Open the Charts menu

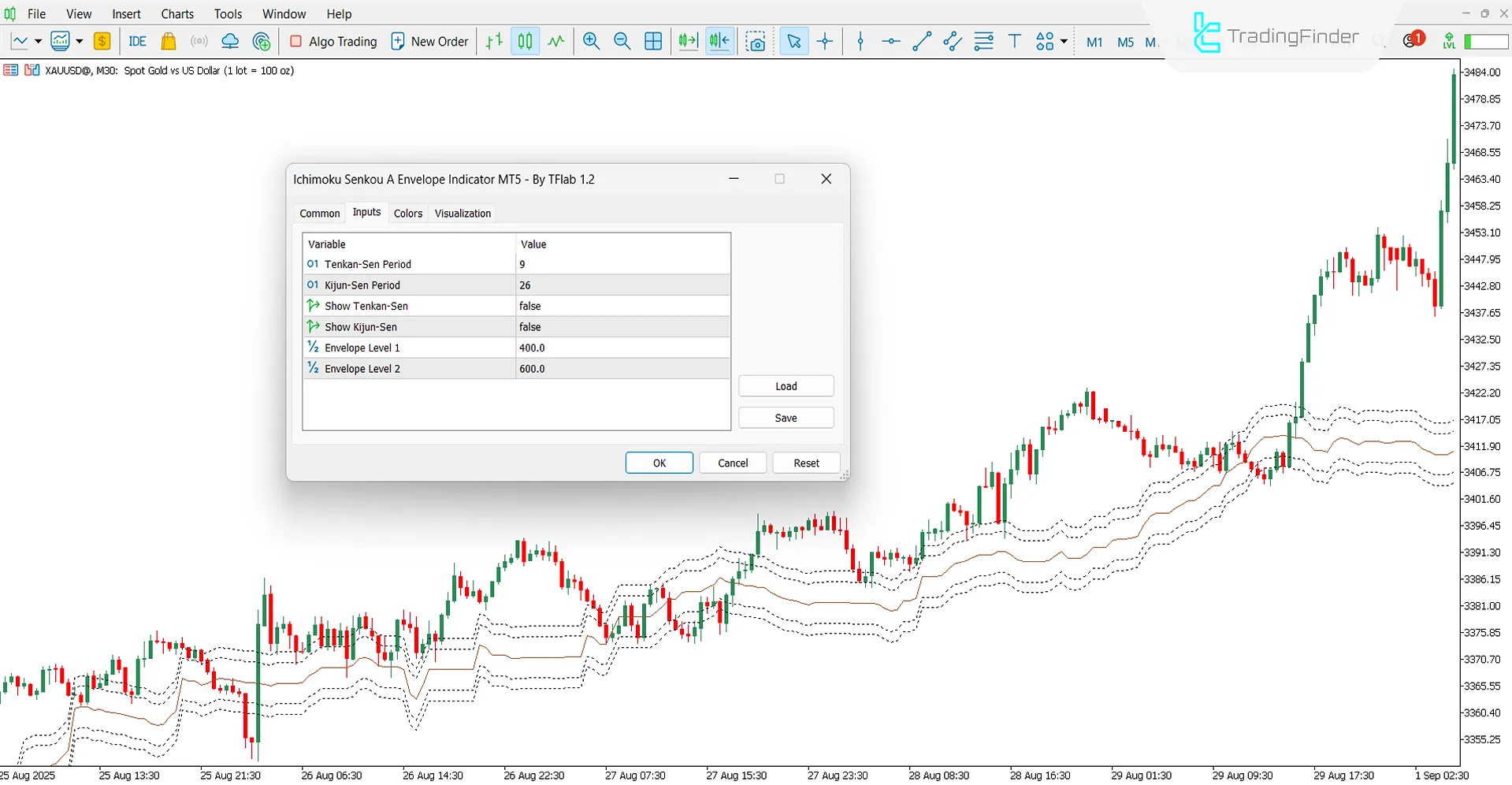coord(176,13)
